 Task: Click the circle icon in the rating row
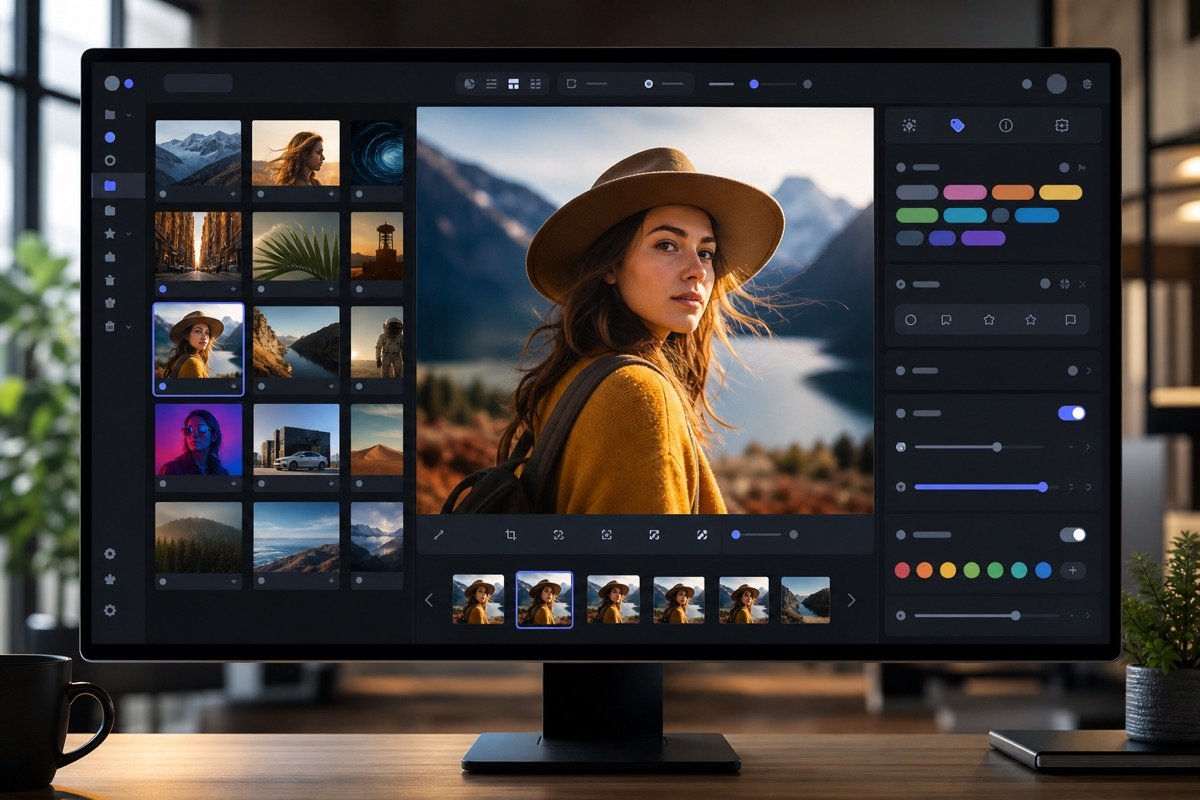910,320
